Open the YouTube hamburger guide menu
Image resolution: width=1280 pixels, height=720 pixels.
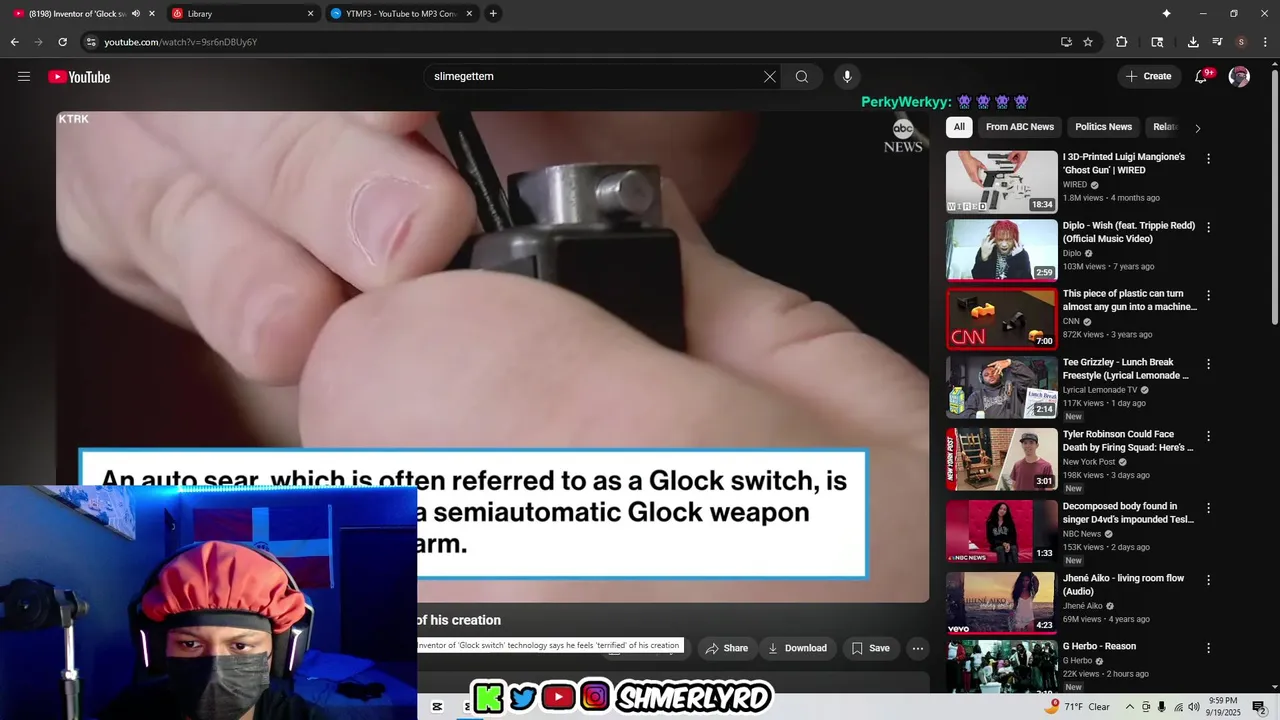click(x=24, y=77)
